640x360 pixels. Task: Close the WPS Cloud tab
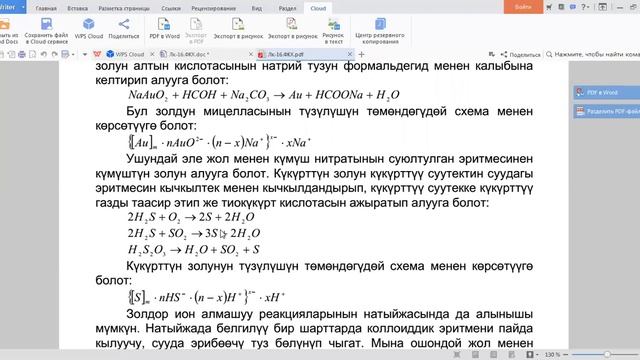tap(152, 54)
